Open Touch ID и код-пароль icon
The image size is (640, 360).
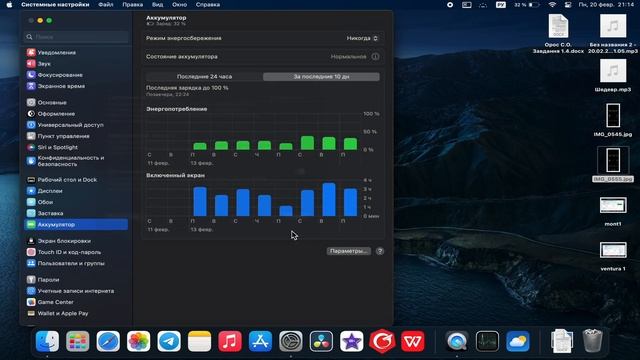[31, 252]
